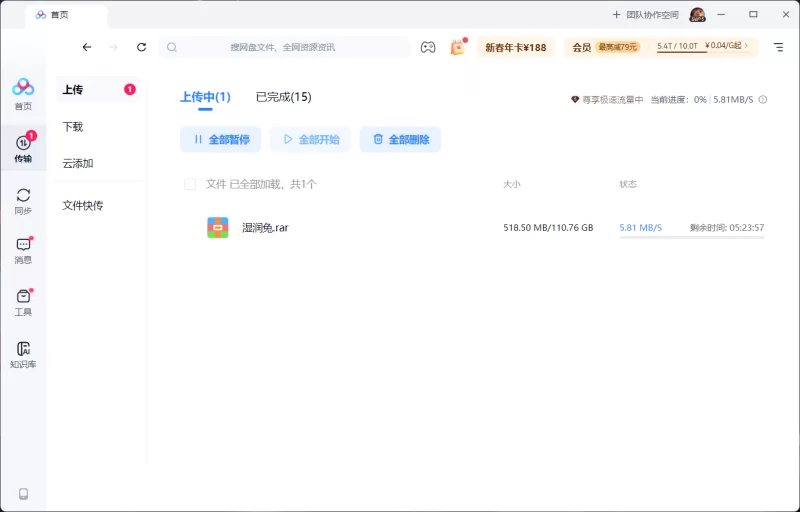
Task: Click the 当前进度: 0% text
Action: [x=679, y=99]
